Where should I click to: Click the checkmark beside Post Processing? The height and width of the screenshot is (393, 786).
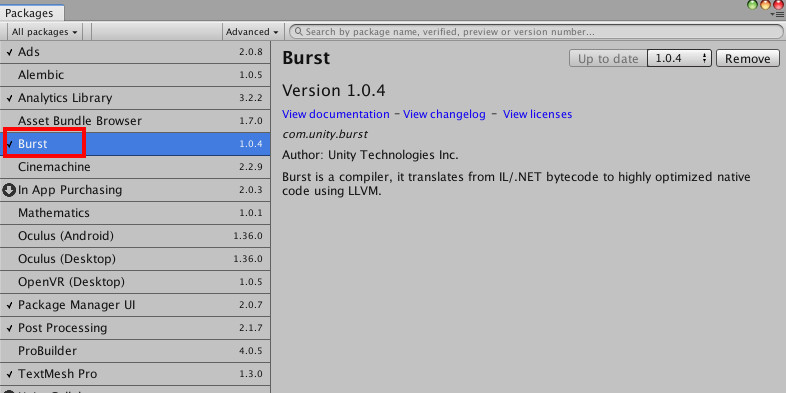point(10,328)
